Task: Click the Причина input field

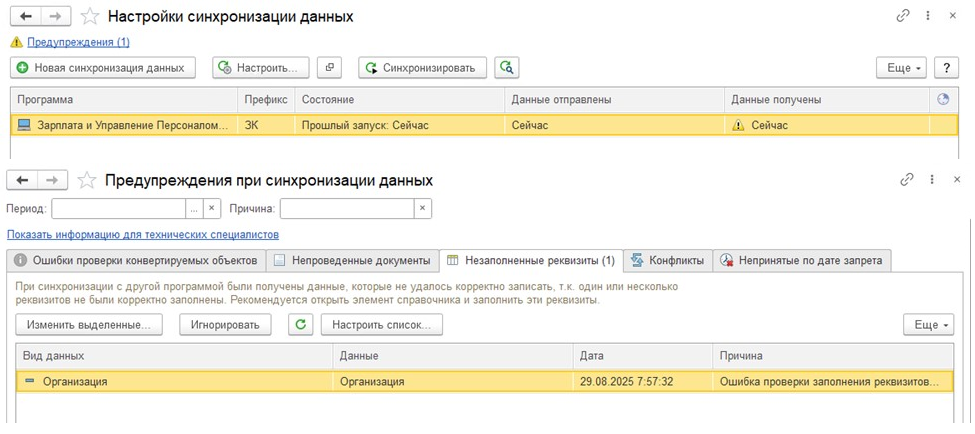Action: (347, 209)
